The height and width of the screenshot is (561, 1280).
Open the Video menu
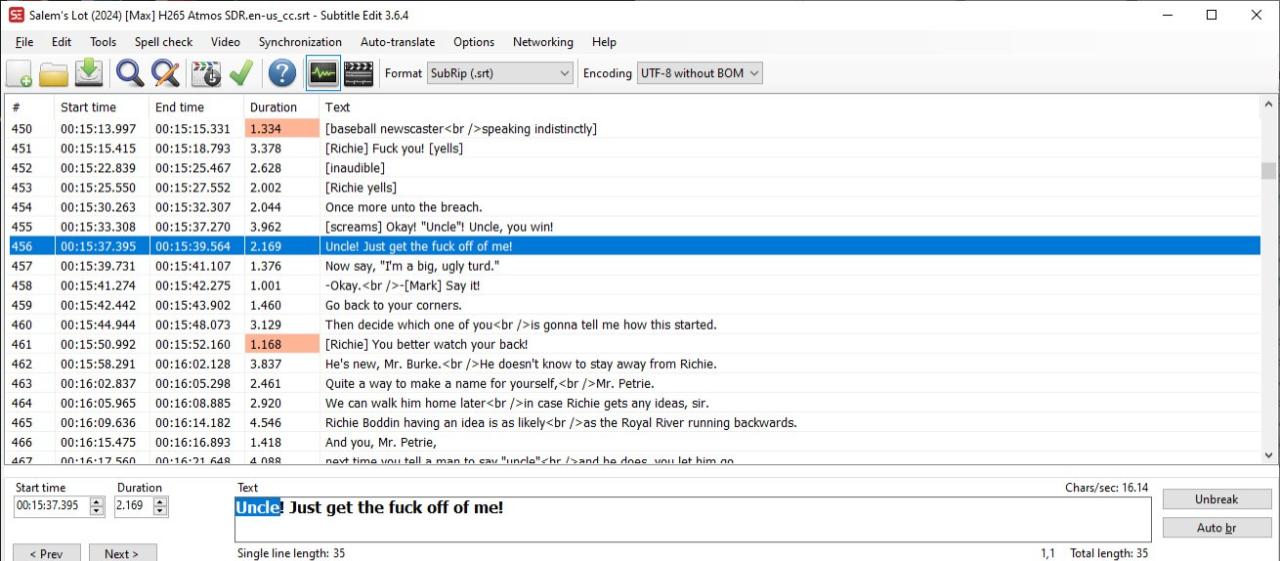click(x=225, y=42)
